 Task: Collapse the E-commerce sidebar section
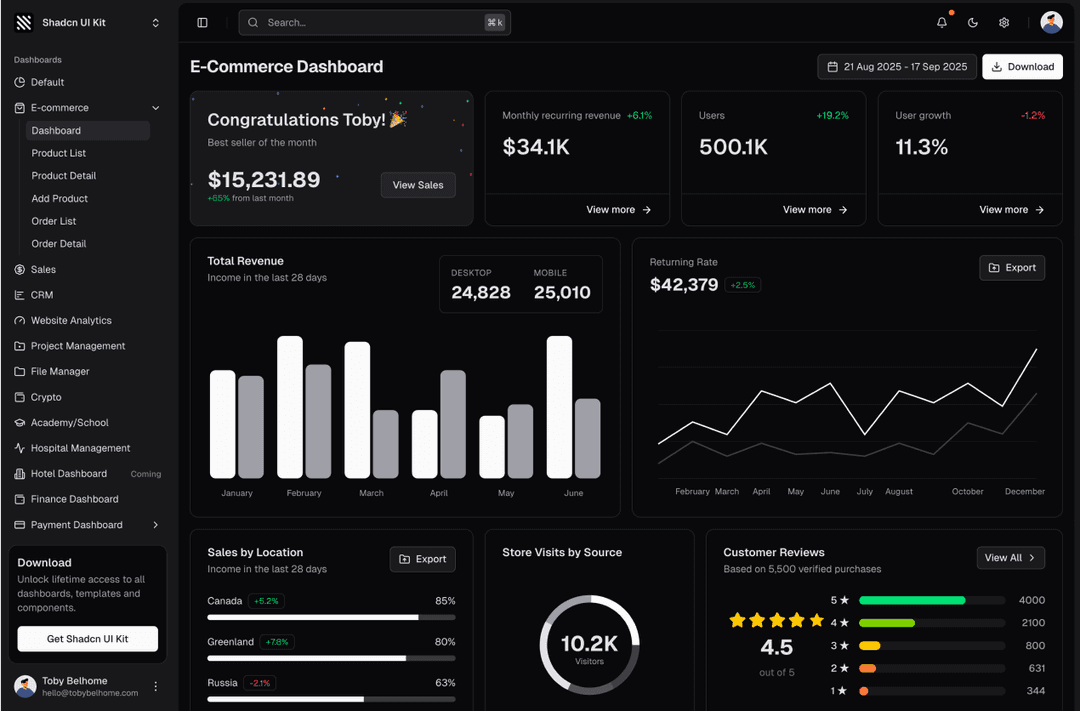(155, 107)
